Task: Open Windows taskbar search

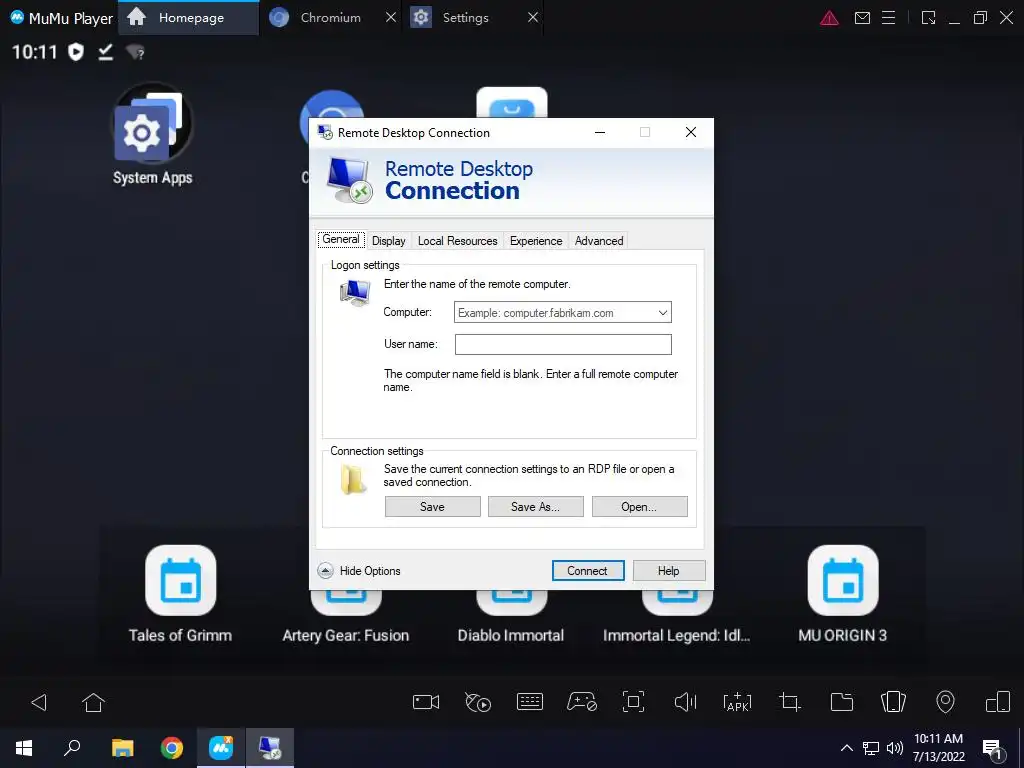Action: click(72, 748)
